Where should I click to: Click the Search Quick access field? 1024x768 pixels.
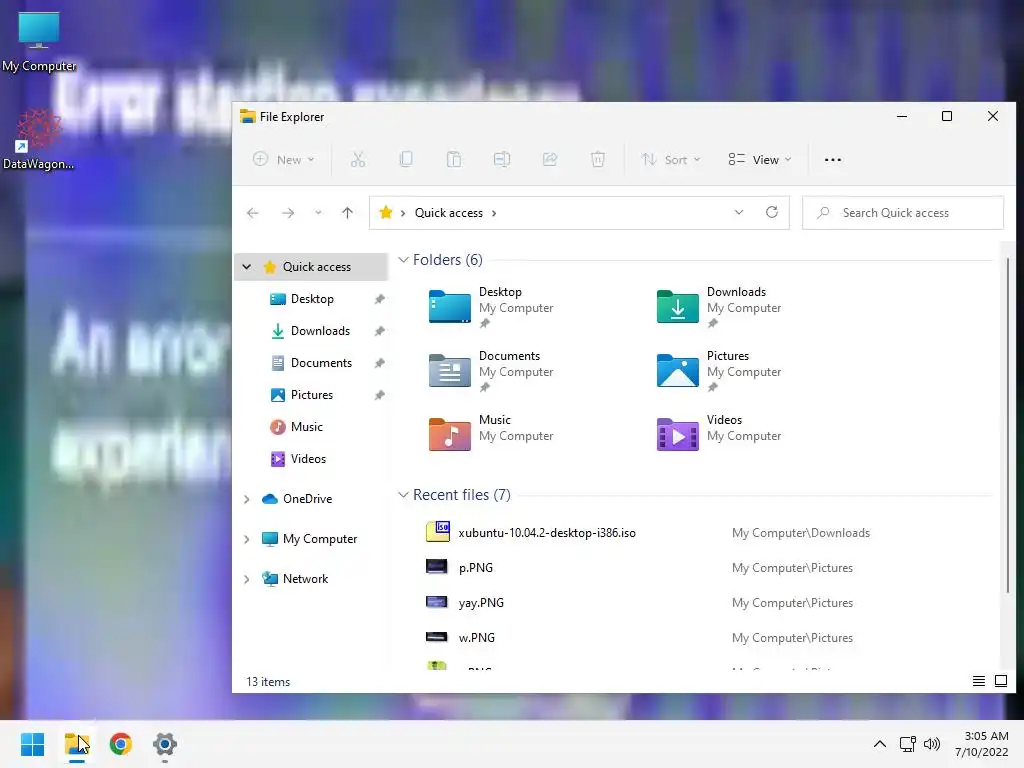point(903,213)
